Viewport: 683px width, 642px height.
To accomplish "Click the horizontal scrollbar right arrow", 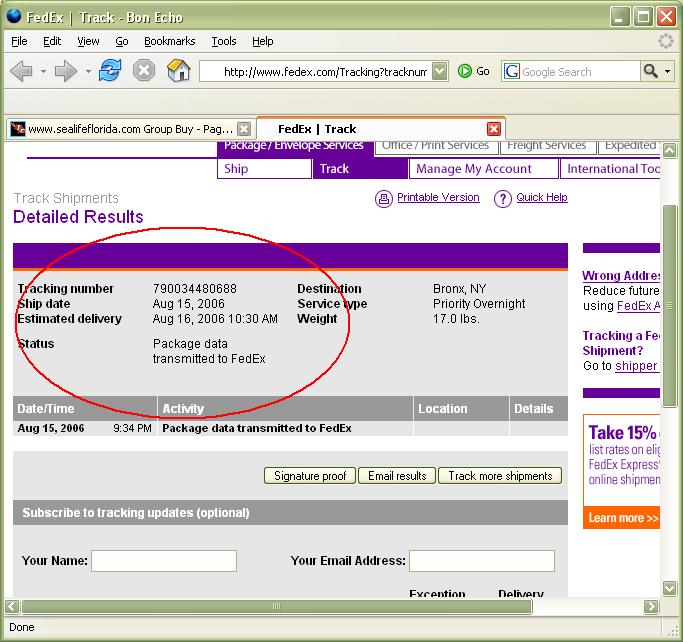I will tap(651, 606).
